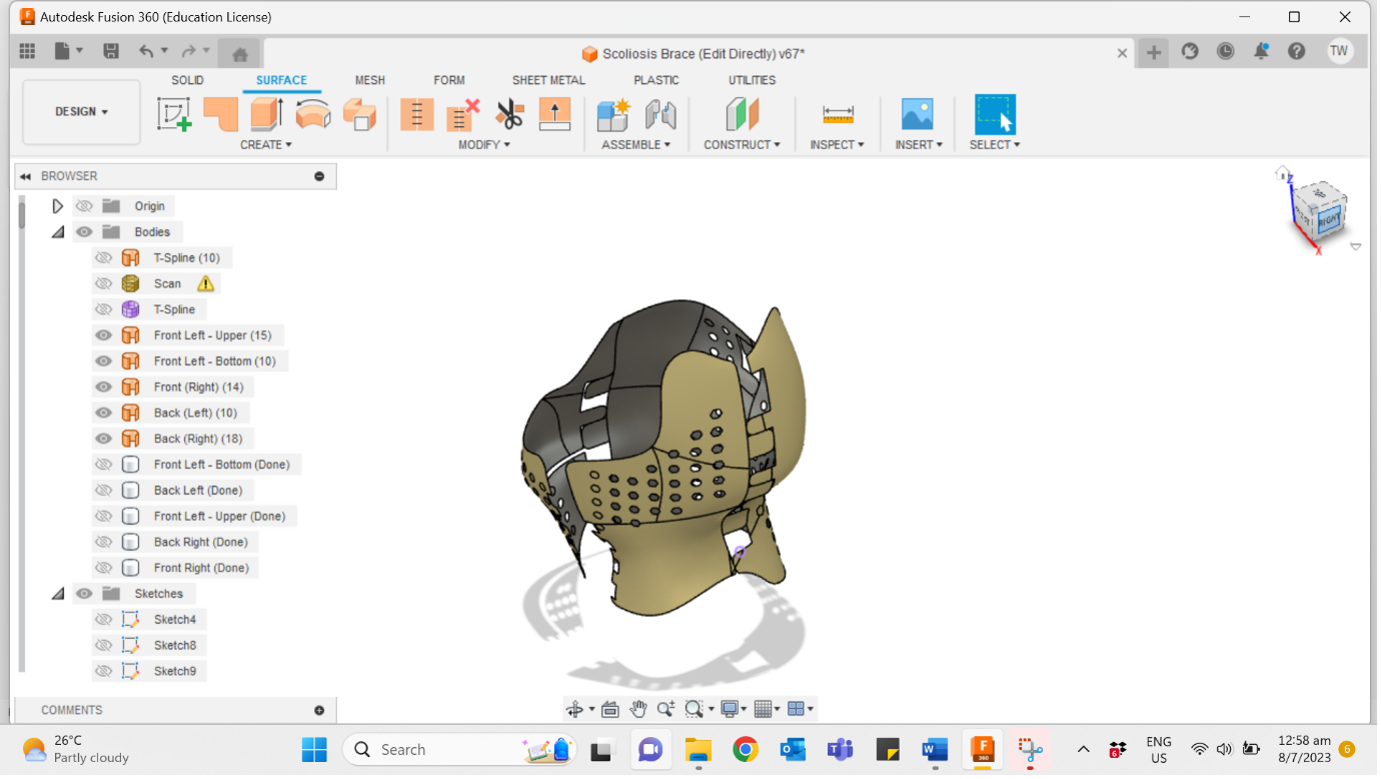Select the Joint tool icon
1381x779 pixels.
pyautogui.click(x=660, y=114)
